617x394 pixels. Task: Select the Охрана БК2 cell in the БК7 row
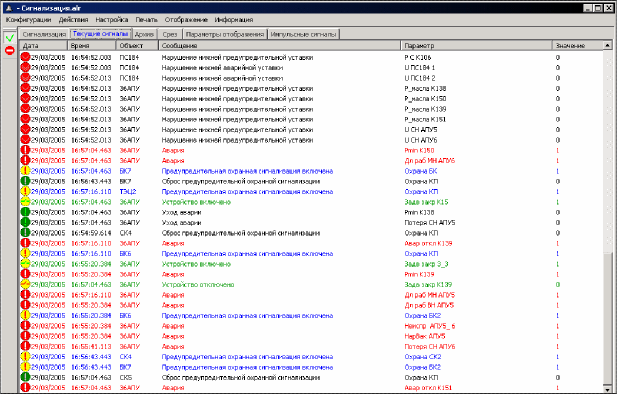click(x=423, y=367)
